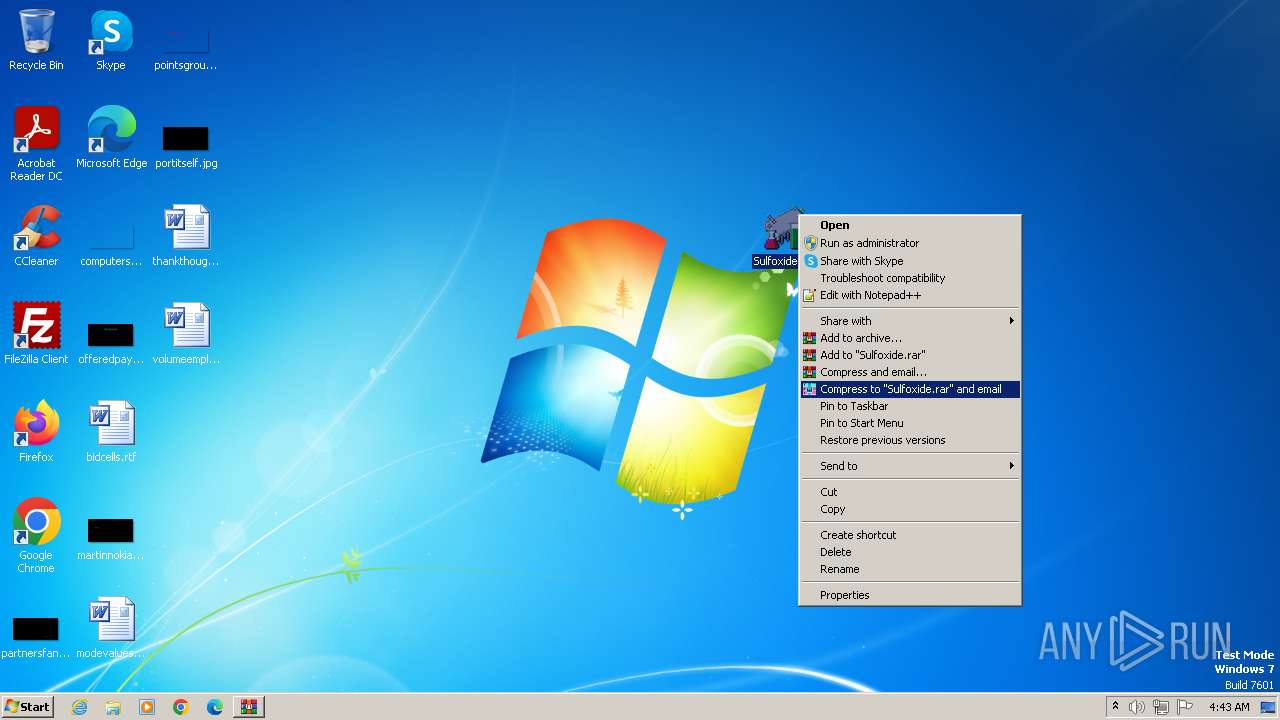Click the network tray icon
Screen dimensions: 1280x720
click(1161, 707)
